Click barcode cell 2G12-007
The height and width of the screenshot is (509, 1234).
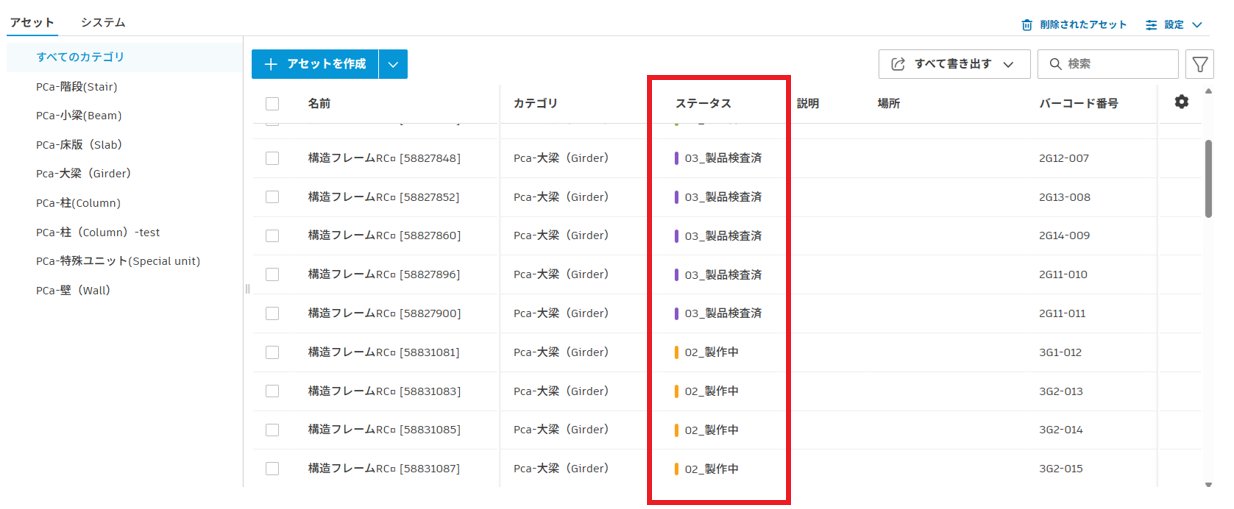[1064, 158]
